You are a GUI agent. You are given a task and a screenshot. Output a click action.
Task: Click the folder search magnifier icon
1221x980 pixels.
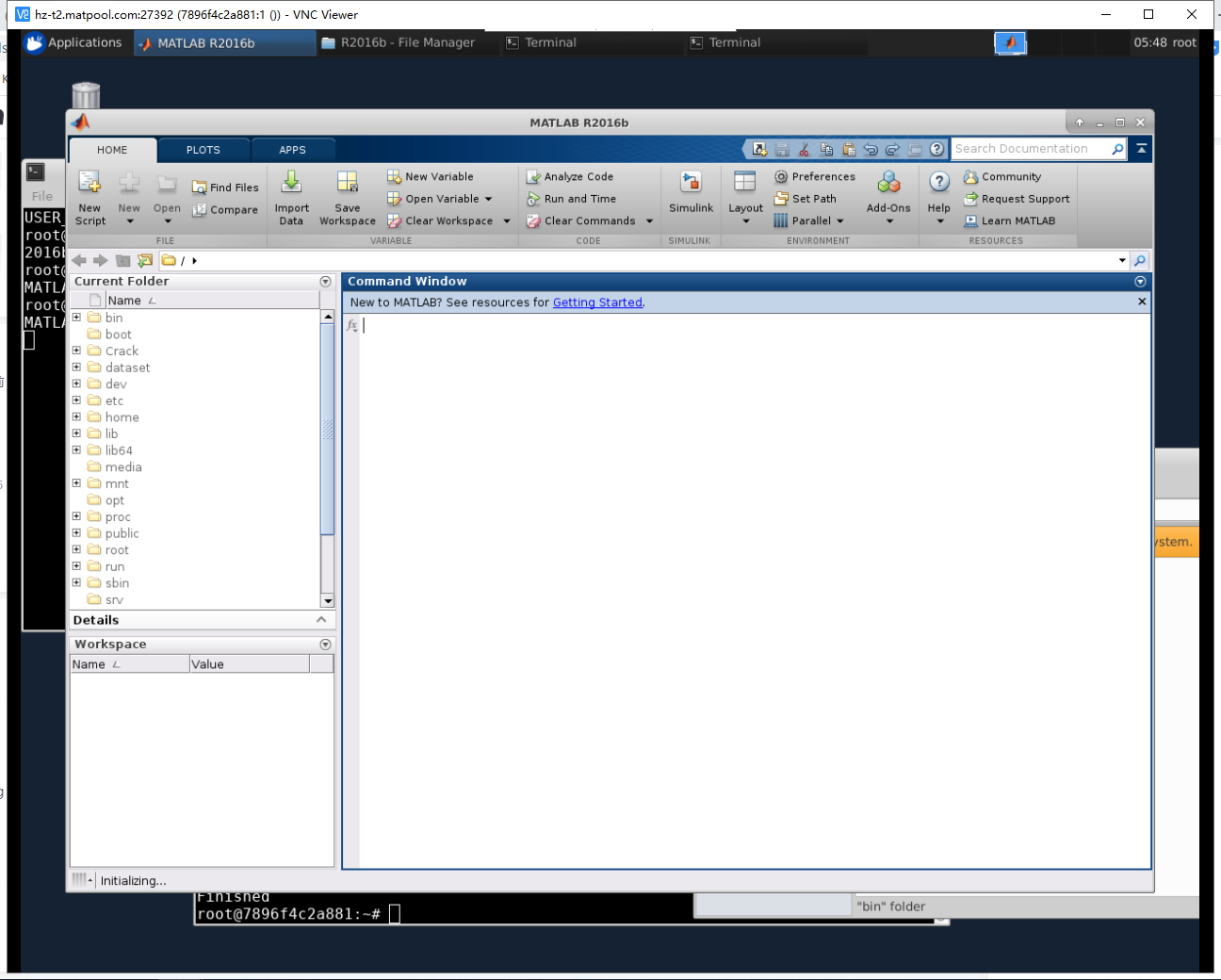[1140, 261]
